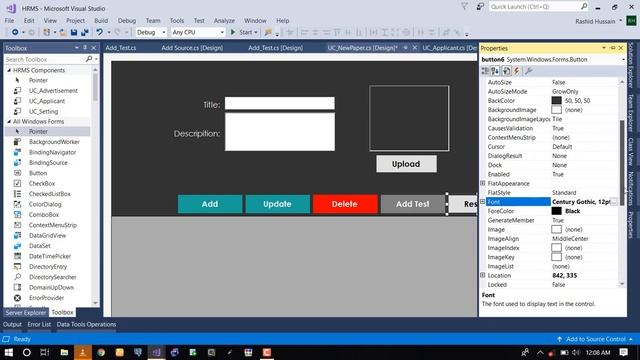Select the ColorDialog toolbox control
The image size is (640, 360).
pyautogui.click(x=48, y=204)
